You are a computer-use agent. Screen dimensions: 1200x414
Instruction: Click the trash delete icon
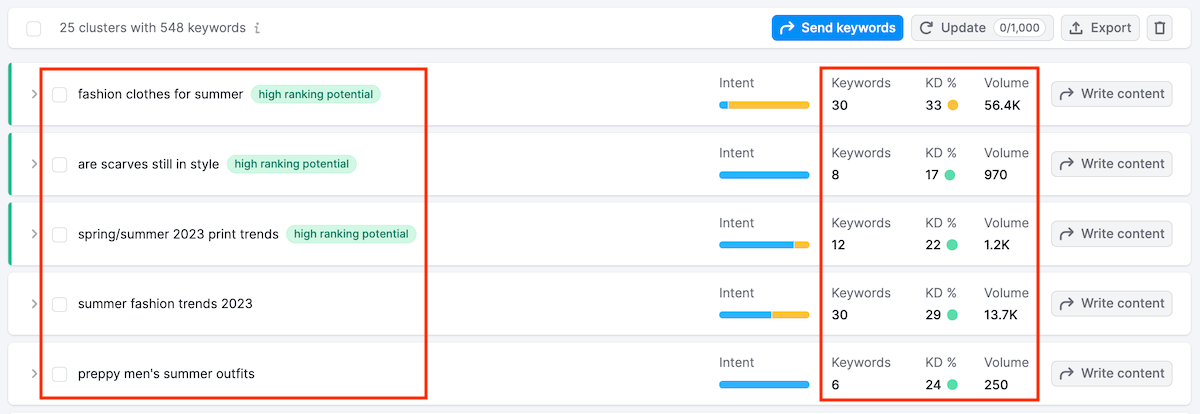click(1160, 28)
